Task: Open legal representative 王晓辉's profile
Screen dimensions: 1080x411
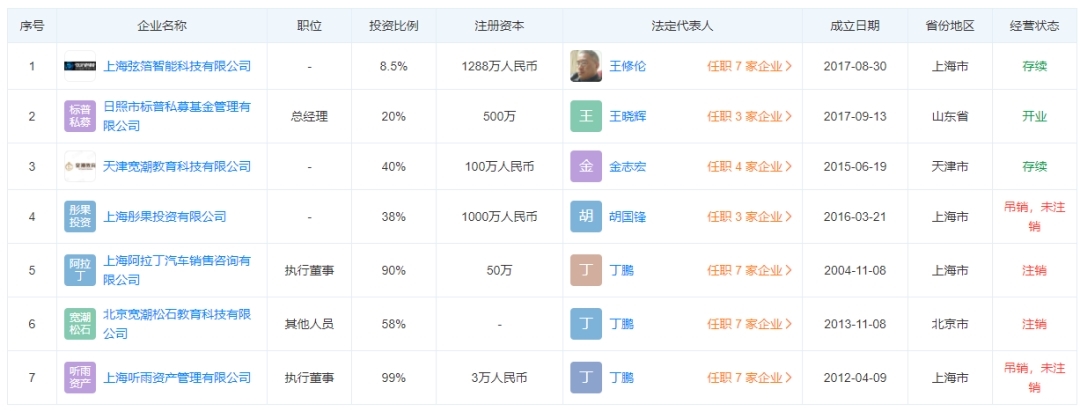Action: coord(628,116)
